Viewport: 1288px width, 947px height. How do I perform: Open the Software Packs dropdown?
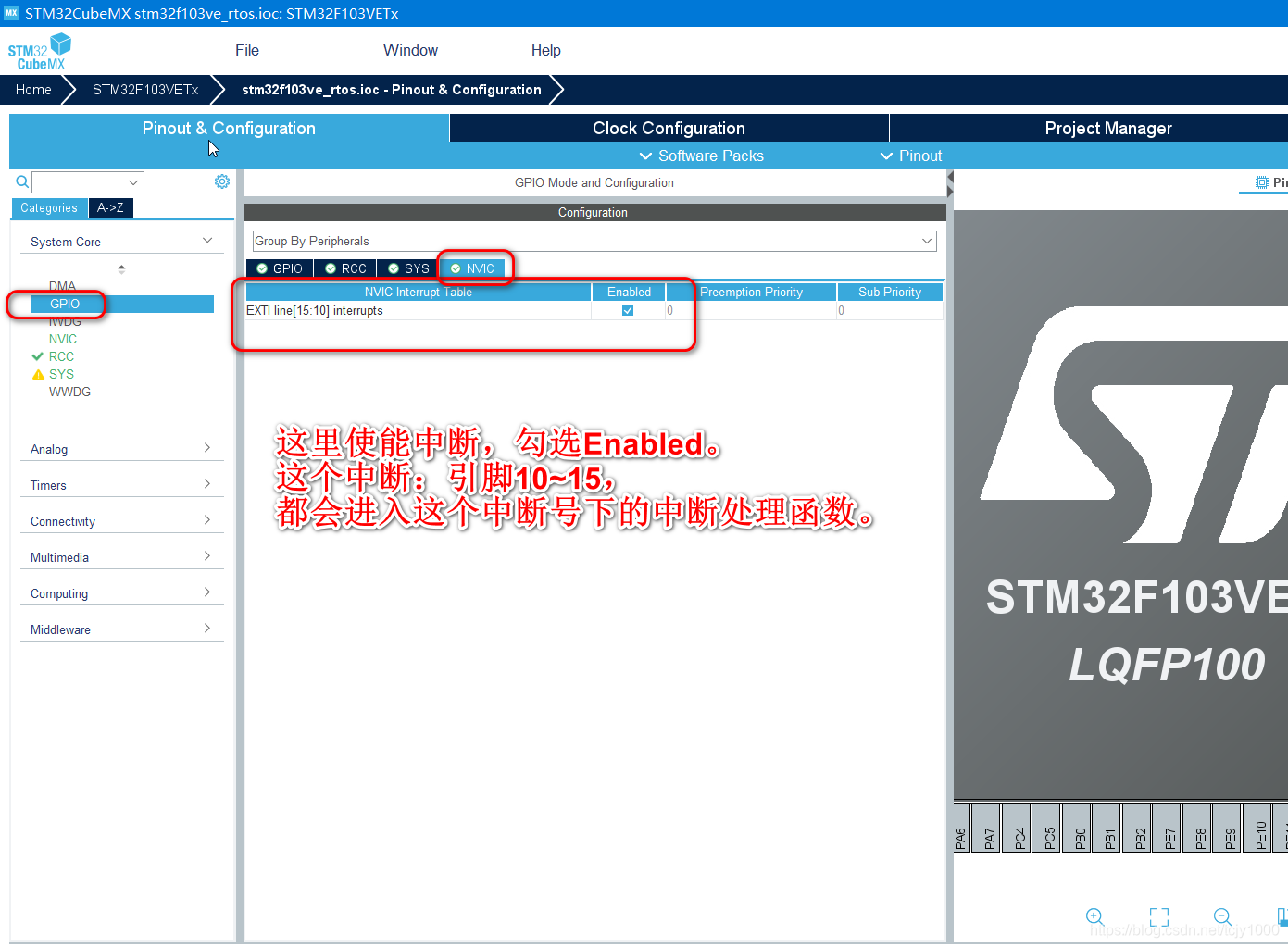point(702,156)
